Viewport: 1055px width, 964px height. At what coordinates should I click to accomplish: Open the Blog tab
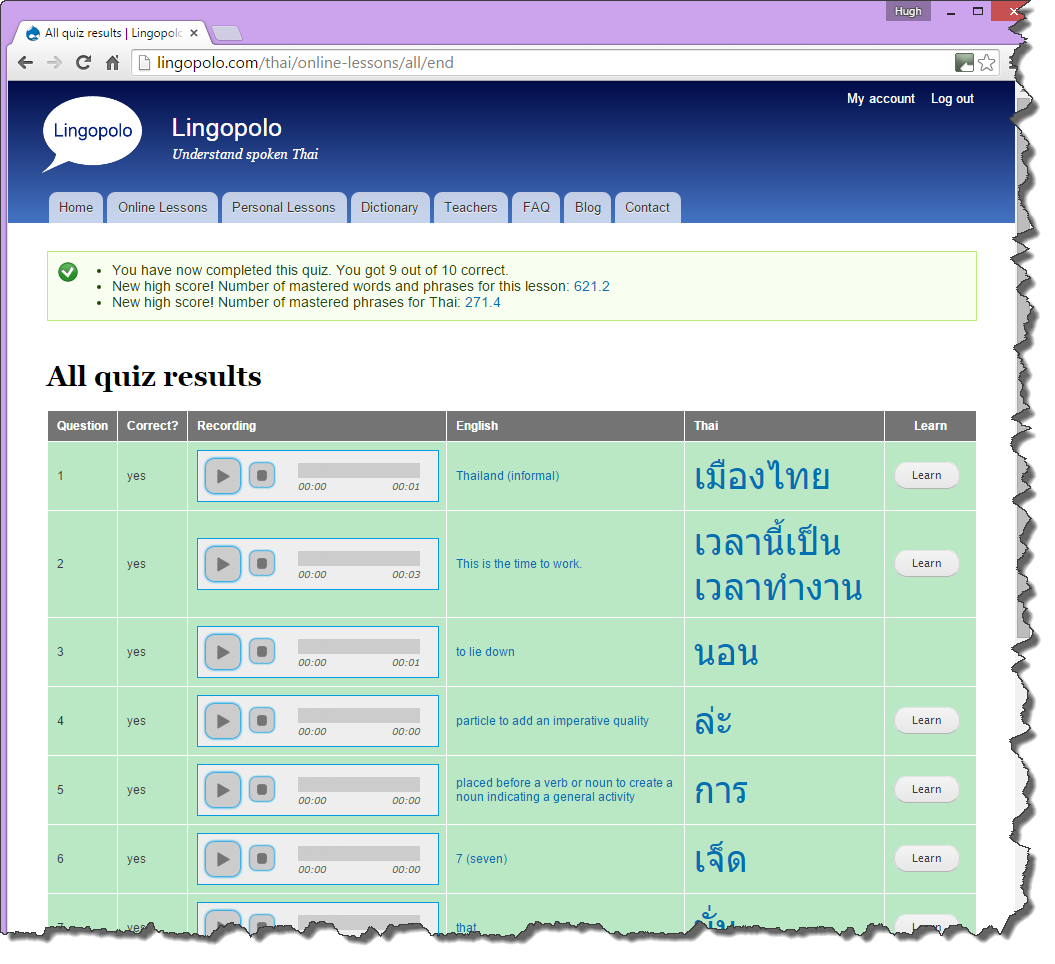click(587, 207)
